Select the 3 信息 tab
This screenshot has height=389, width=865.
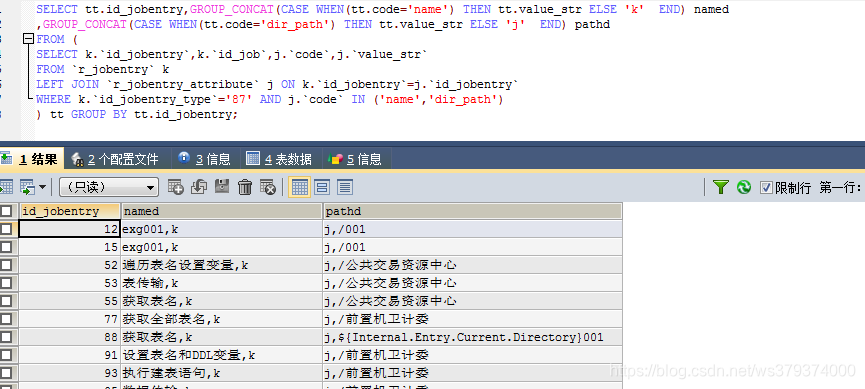pyautogui.click(x=205, y=159)
